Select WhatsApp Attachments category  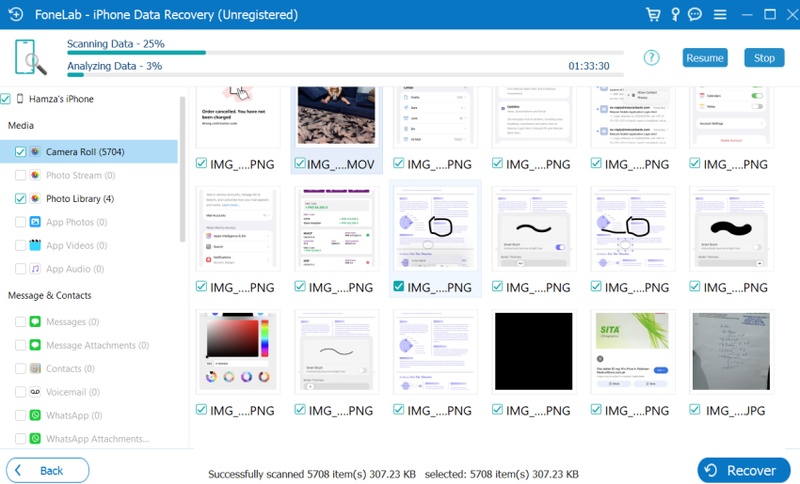[x=89, y=439]
